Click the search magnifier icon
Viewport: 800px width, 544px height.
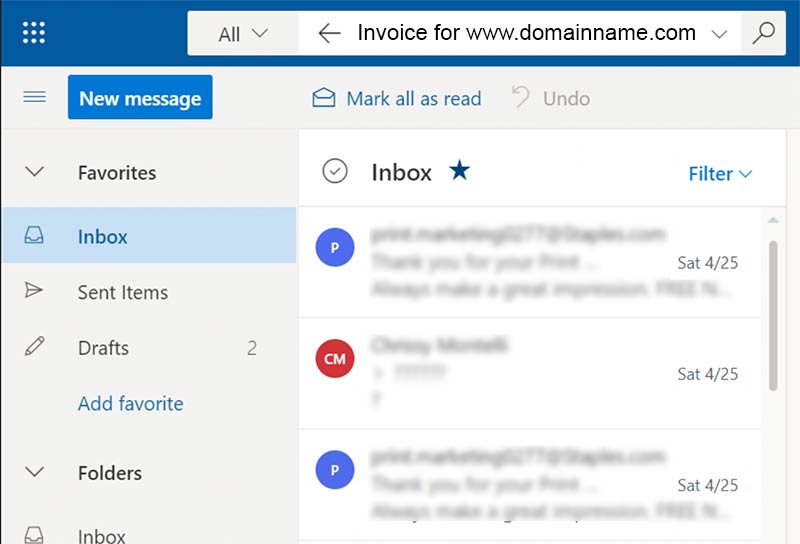(x=764, y=33)
